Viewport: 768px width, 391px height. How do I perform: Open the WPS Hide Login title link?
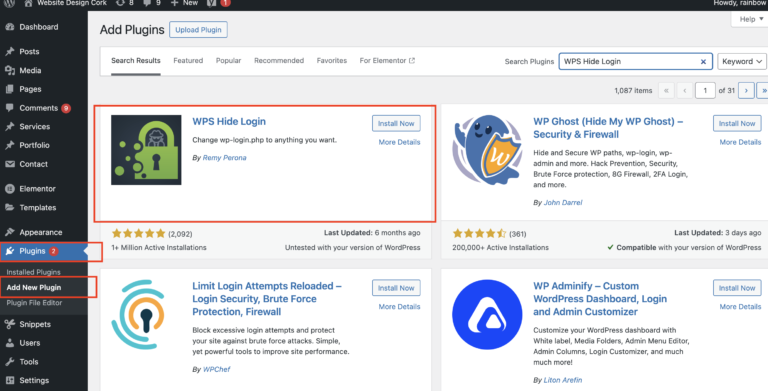click(229, 122)
